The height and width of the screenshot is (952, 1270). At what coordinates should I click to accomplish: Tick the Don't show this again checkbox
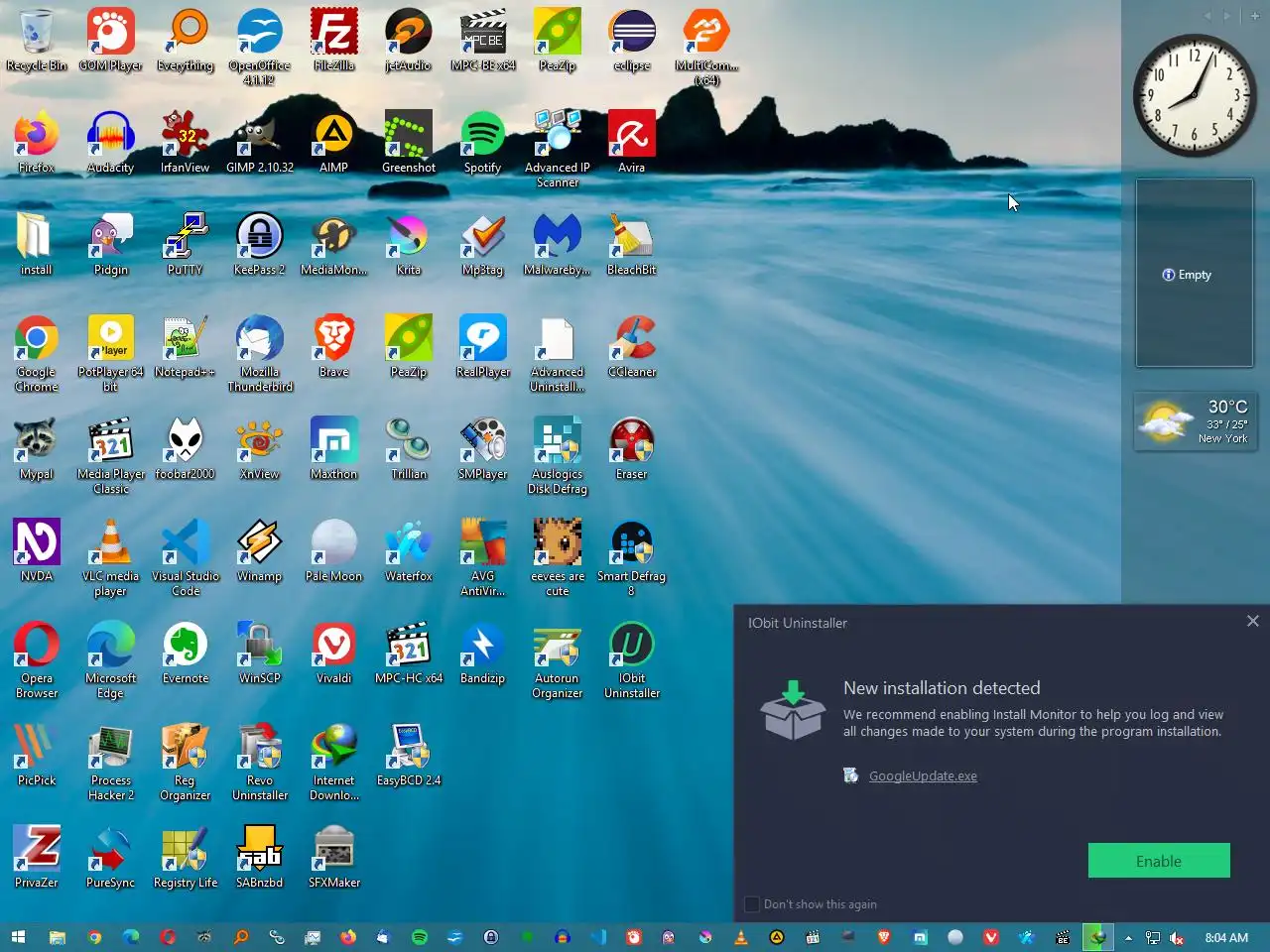(x=752, y=904)
